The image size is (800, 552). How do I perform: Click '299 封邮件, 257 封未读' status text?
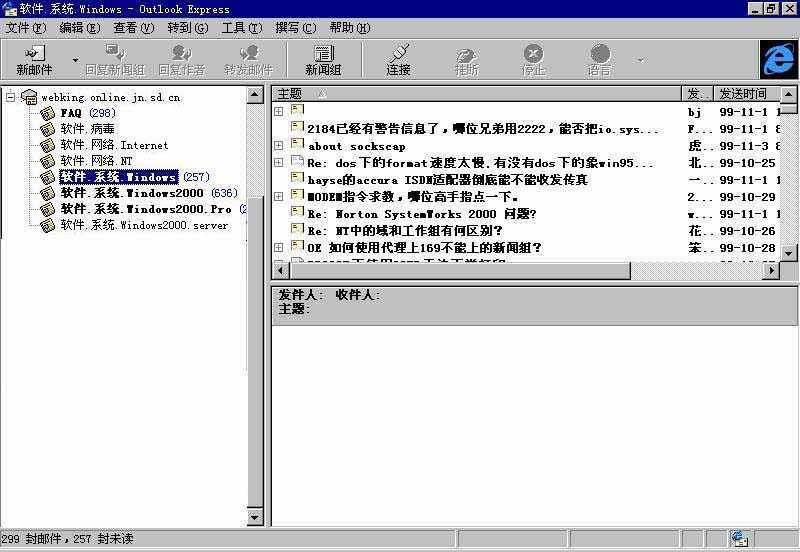67,539
